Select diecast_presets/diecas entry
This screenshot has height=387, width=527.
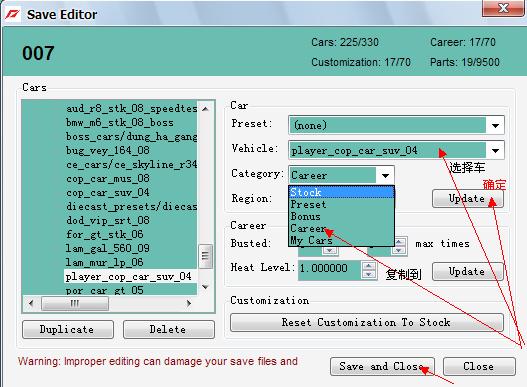click(x=131, y=206)
